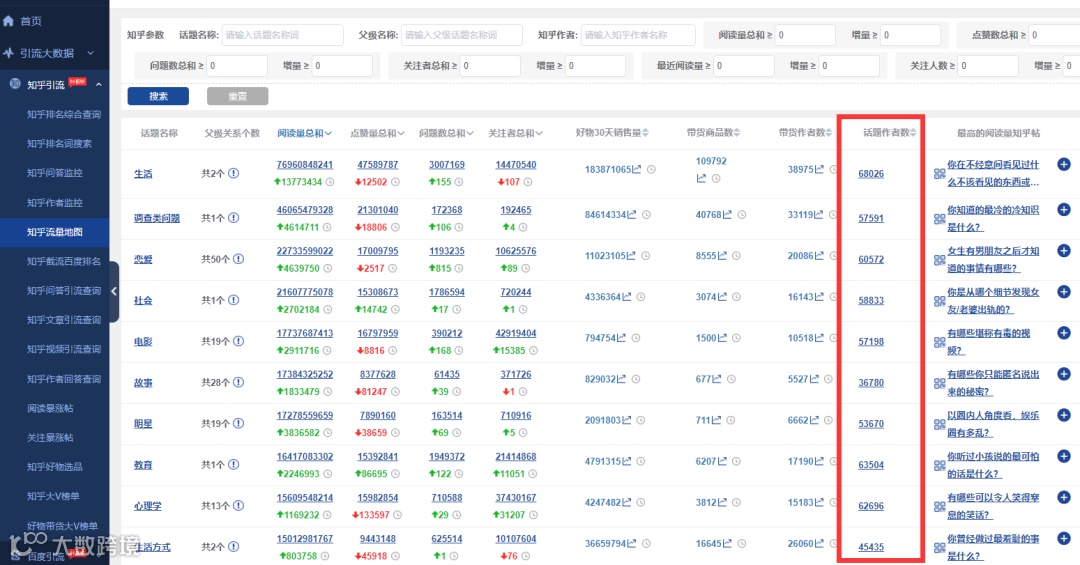1080x565 pixels.
Task: Click clock icon beside decrement 12502
Action: 395,182
